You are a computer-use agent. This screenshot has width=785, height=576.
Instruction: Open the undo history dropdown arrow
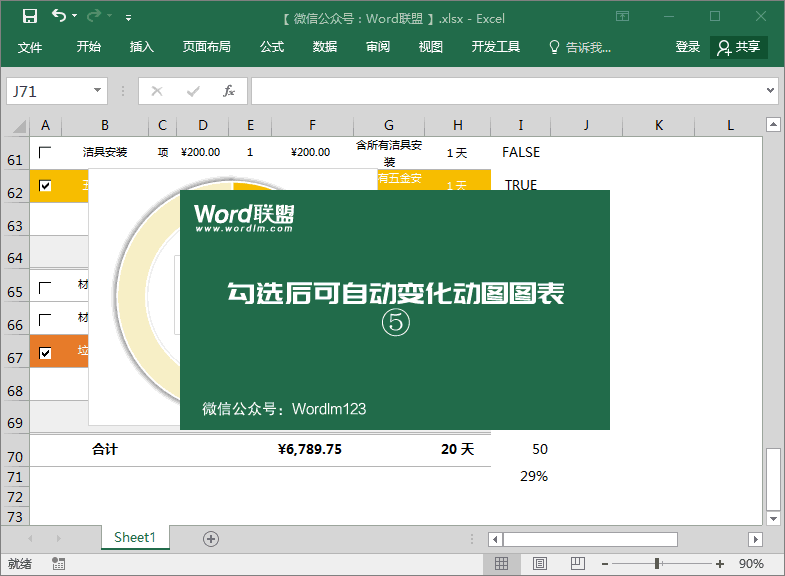(x=75, y=16)
